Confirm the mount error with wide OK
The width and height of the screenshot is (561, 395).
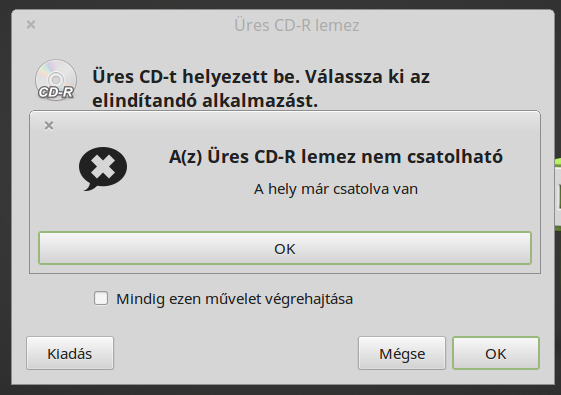click(285, 248)
